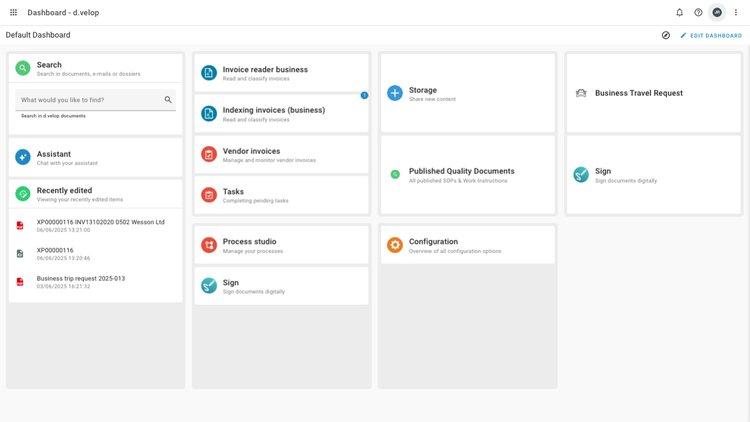Click the Invoice reader business icon
750x422 pixels.
tap(209, 73)
